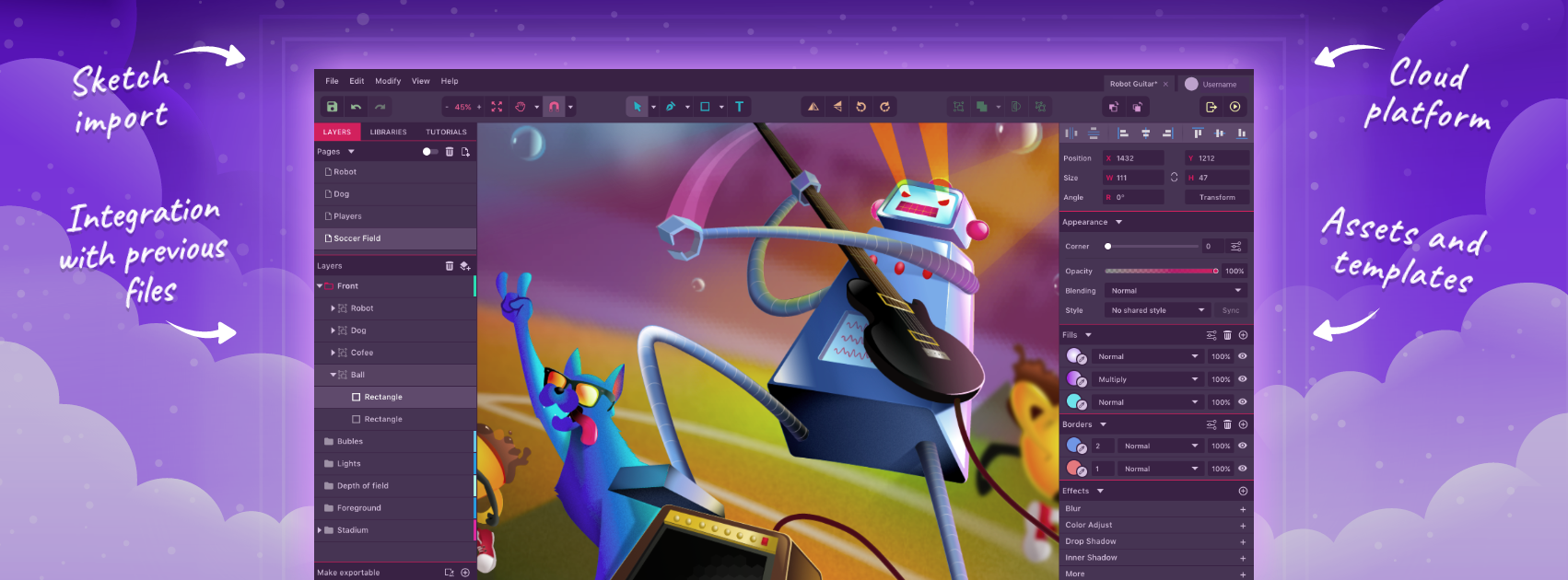The image size is (1568, 580).
Task: Add a new page
Action: click(x=465, y=152)
